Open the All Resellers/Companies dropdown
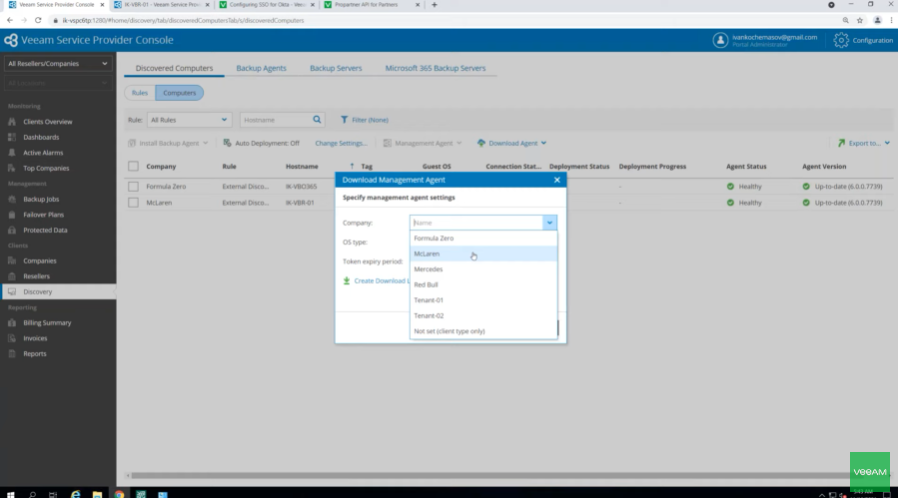The image size is (898, 498). tap(57, 64)
